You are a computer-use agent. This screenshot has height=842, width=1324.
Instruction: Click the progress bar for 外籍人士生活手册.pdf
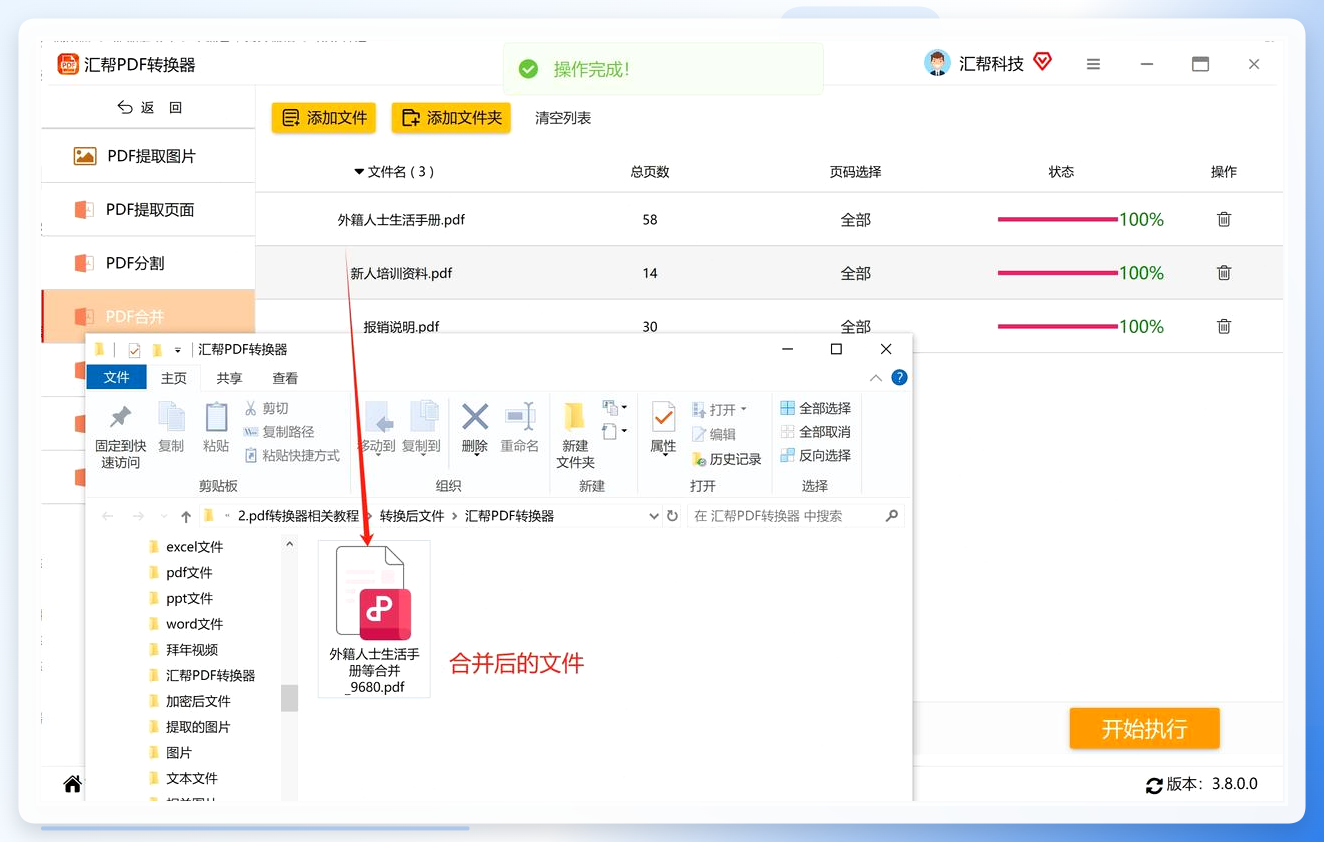(x=1057, y=219)
